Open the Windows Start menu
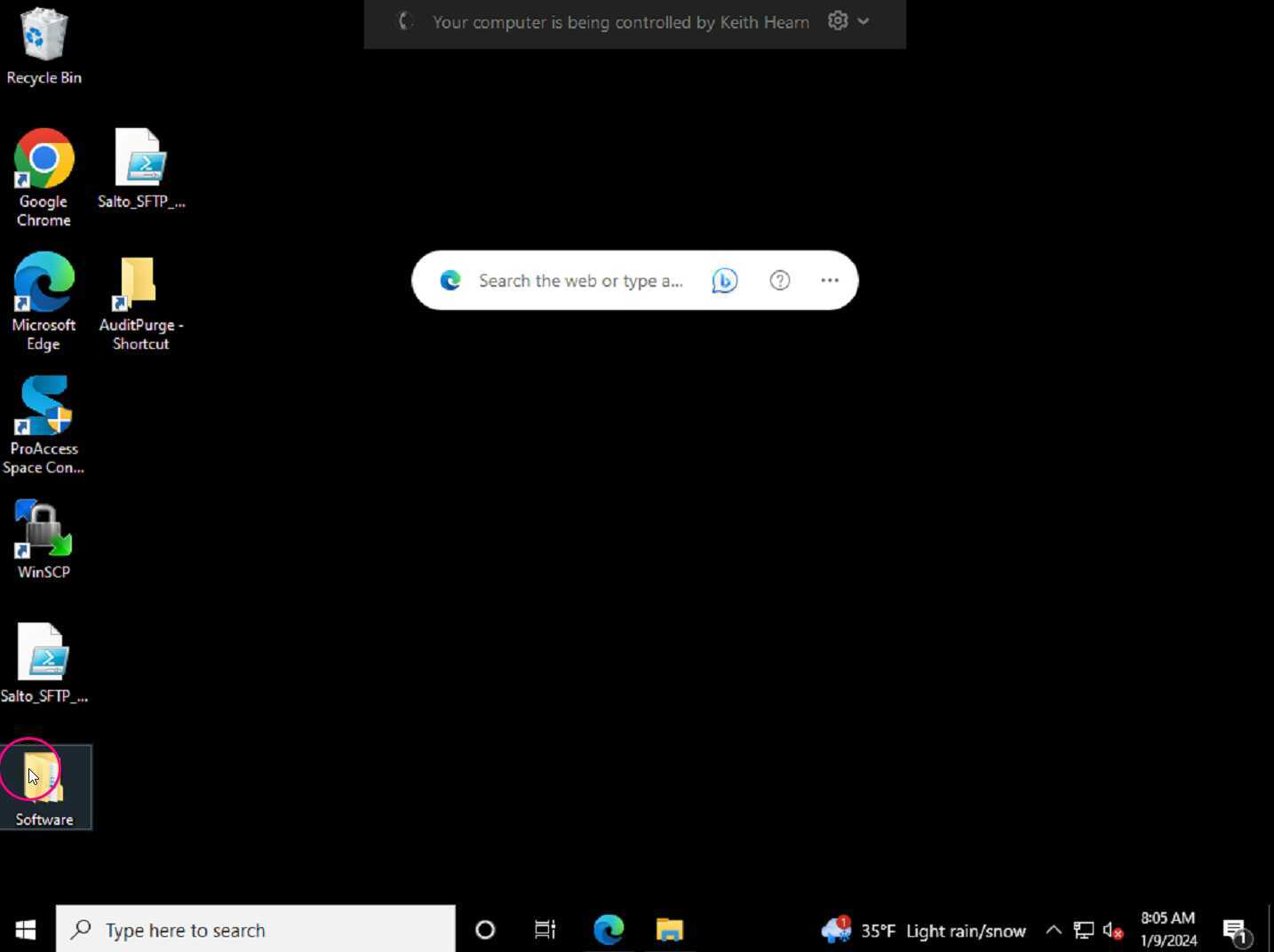 (26, 930)
